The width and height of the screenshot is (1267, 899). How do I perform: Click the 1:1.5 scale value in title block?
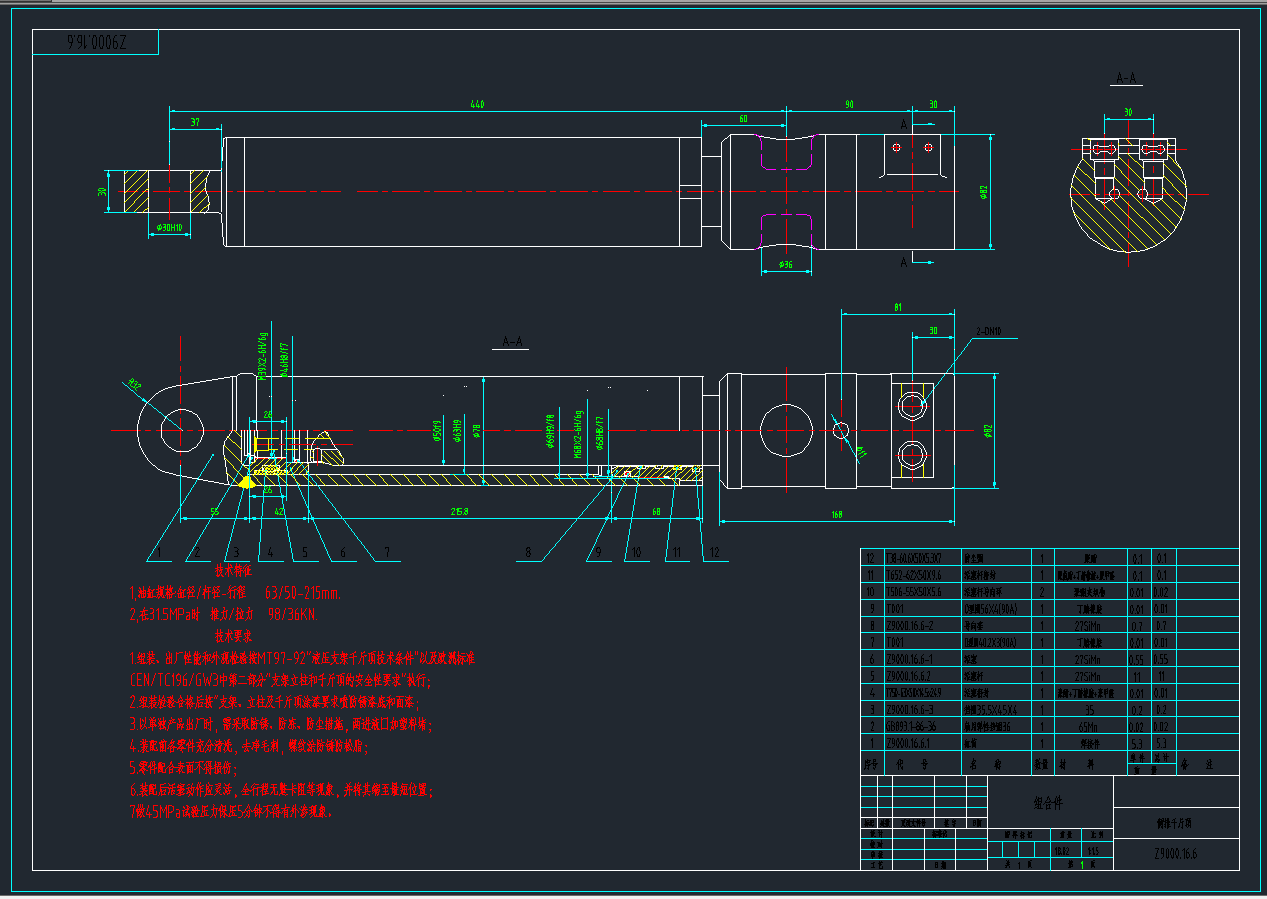(x=1094, y=851)
